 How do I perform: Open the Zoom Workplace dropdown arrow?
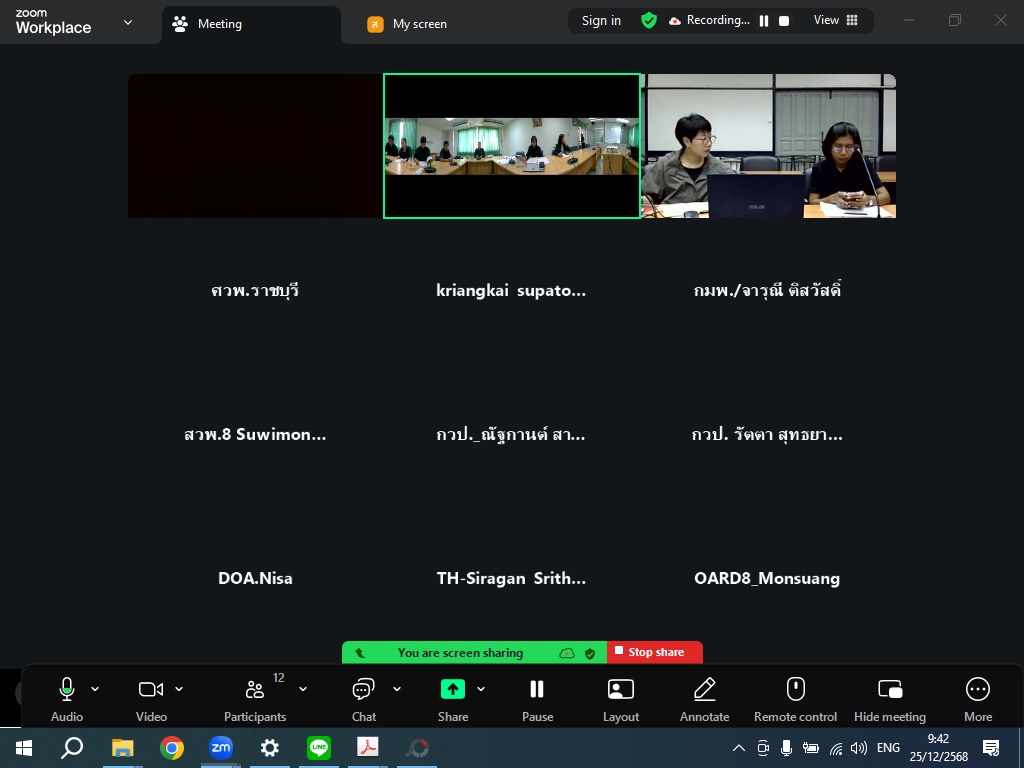[127, 23]
